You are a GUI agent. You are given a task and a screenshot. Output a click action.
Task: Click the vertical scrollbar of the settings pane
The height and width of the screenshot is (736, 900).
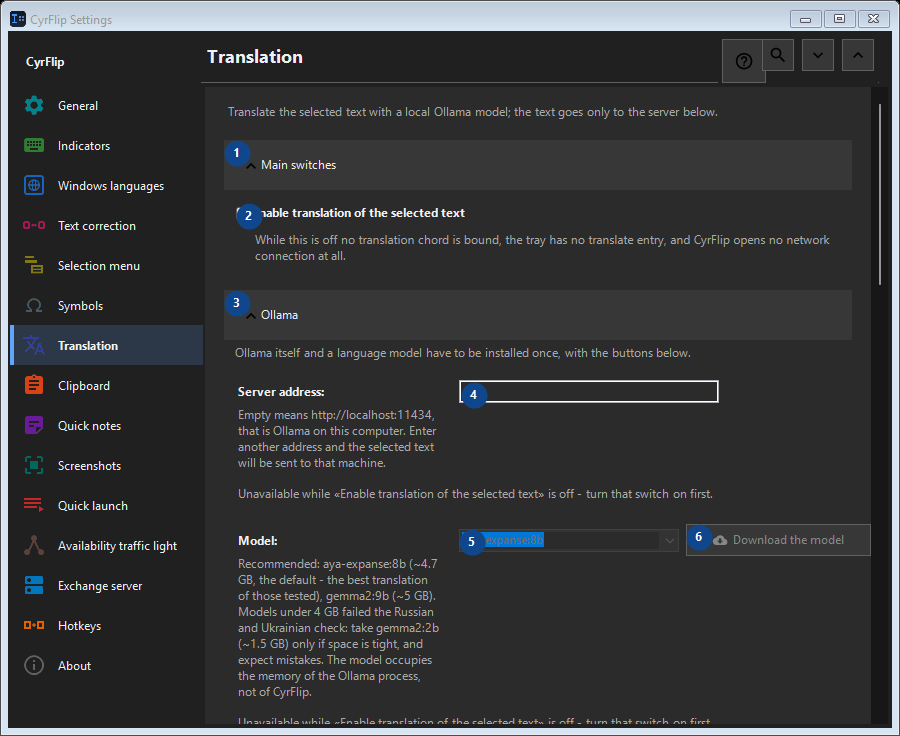click(880, 194)
